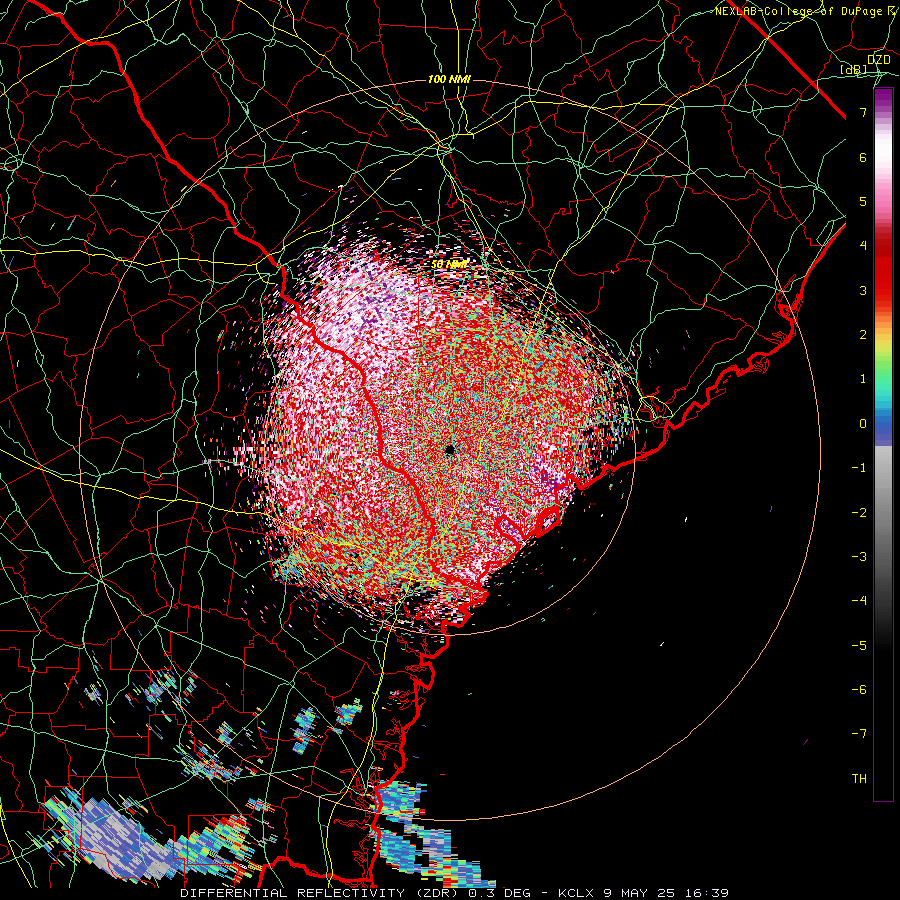Click the KCLX radar site identifier
This screenshot has width=900, height=900.
[578, 893]
